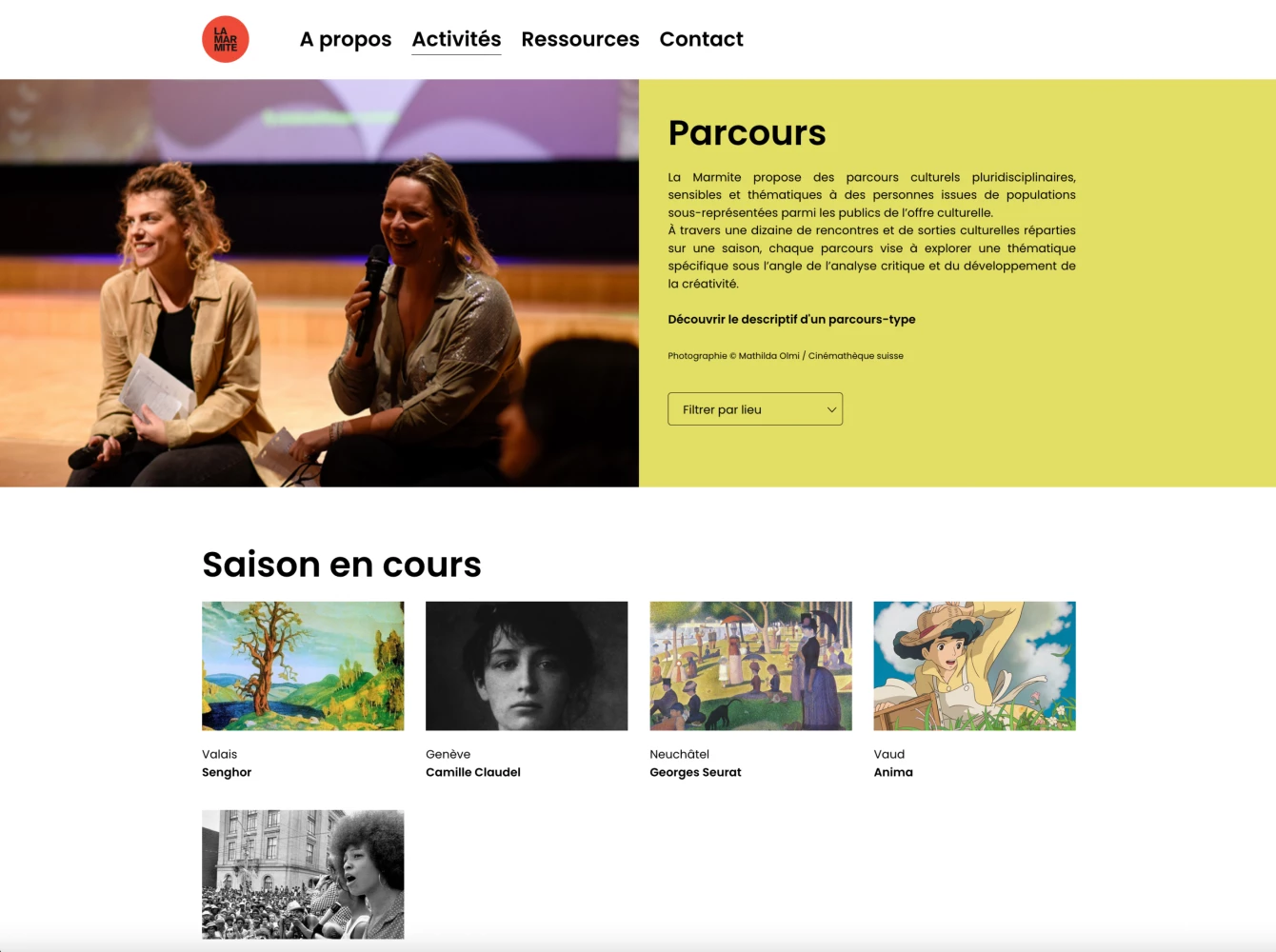Open the A propos menu
Viewport: 1276px width, 952px height.
click(x=346, y=39)
